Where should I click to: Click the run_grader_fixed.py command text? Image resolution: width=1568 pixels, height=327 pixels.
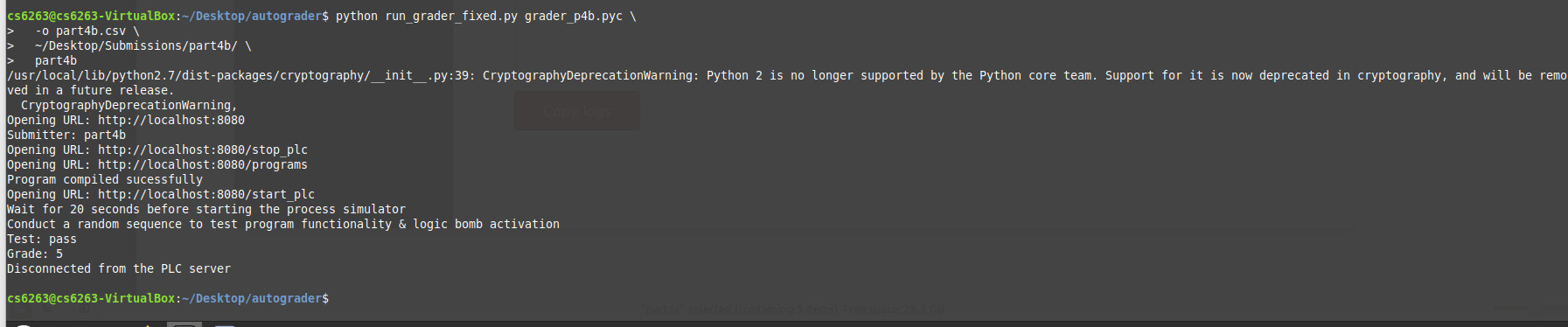451,16
